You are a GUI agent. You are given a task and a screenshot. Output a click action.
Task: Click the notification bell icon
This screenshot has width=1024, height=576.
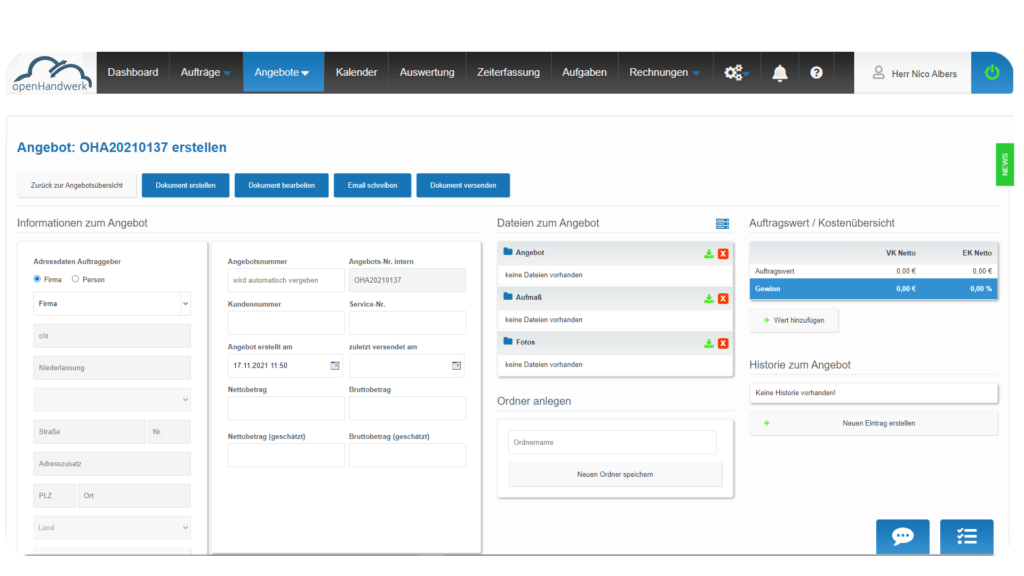pos(780,73)
